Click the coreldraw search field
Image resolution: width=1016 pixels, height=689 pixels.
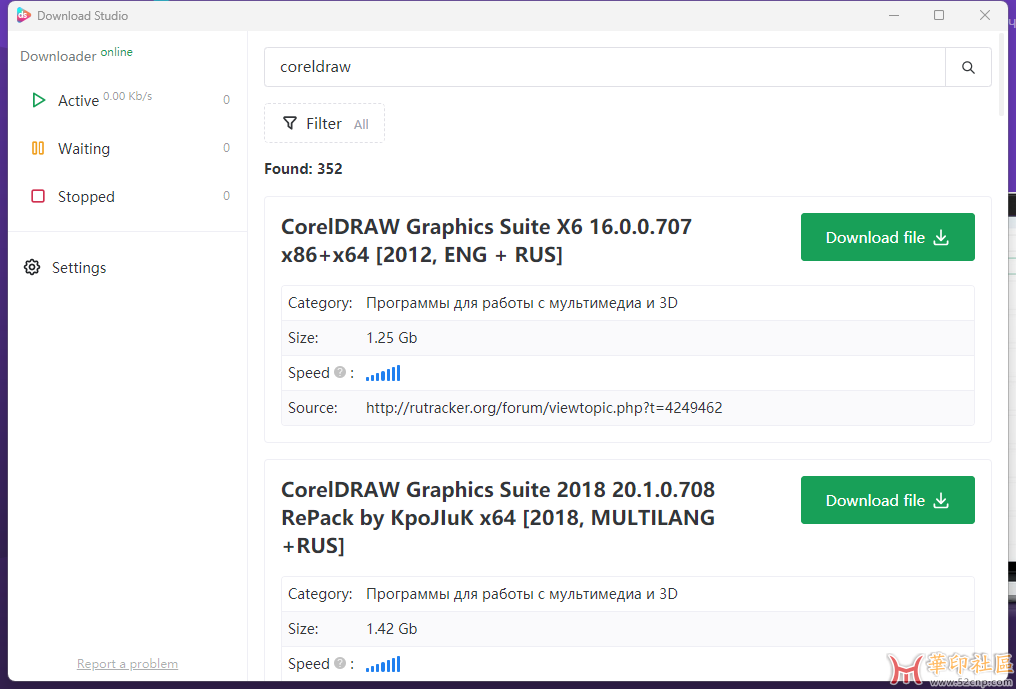click(605, 67)
